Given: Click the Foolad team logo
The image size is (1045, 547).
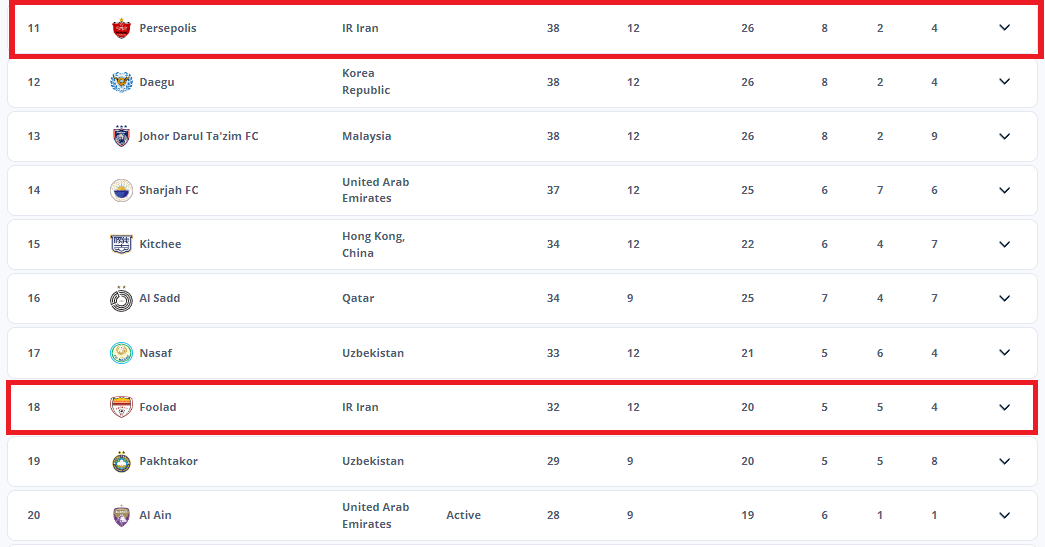Looking at the screenshot, I should (121, 407).
